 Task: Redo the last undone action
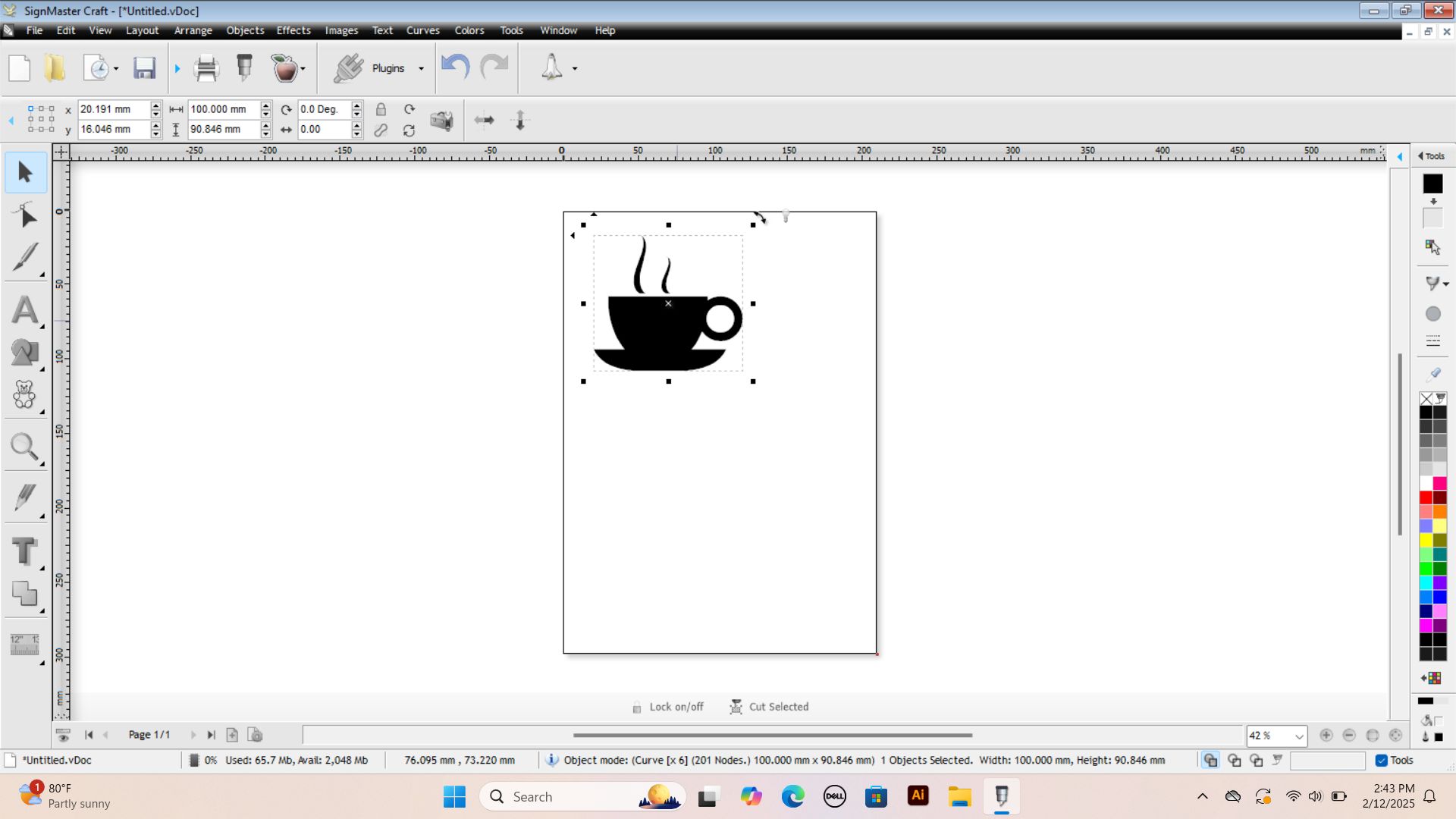coord(494,67)
